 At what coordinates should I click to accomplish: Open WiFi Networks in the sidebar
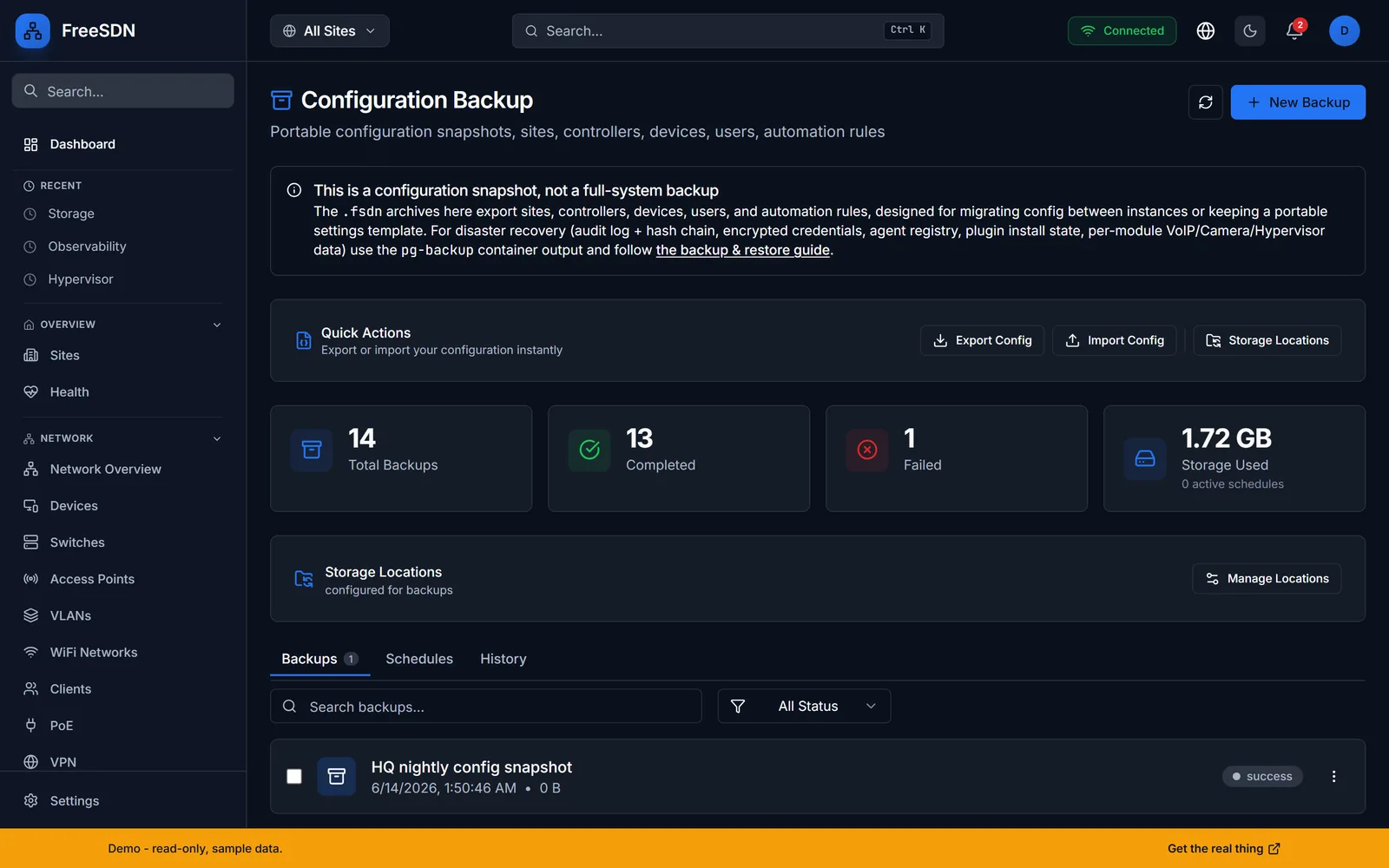point(122,652)
